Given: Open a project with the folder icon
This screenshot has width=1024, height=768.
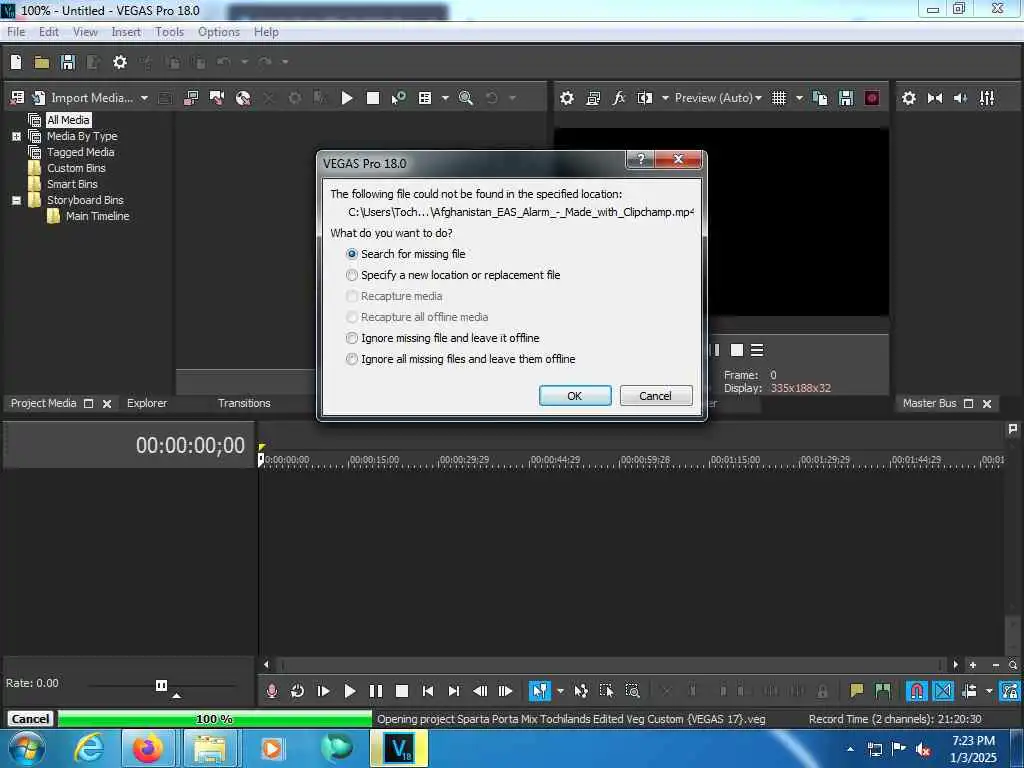Looking at the screenshot, I should tap(42, 62).
